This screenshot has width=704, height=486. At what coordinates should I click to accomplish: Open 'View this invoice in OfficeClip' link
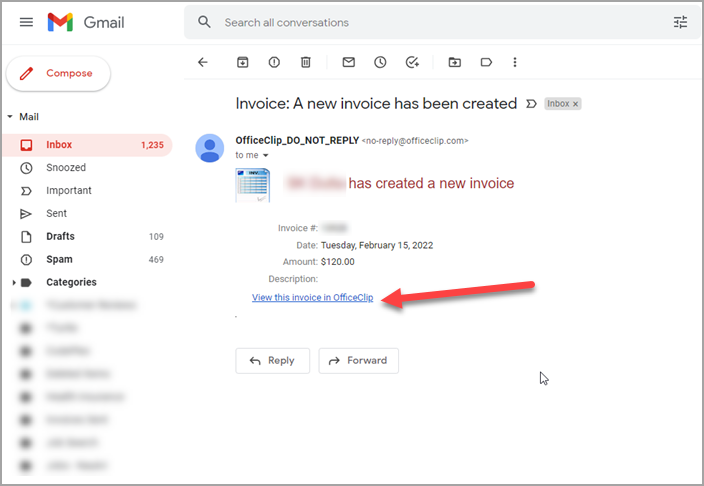[x=312, y=297]
